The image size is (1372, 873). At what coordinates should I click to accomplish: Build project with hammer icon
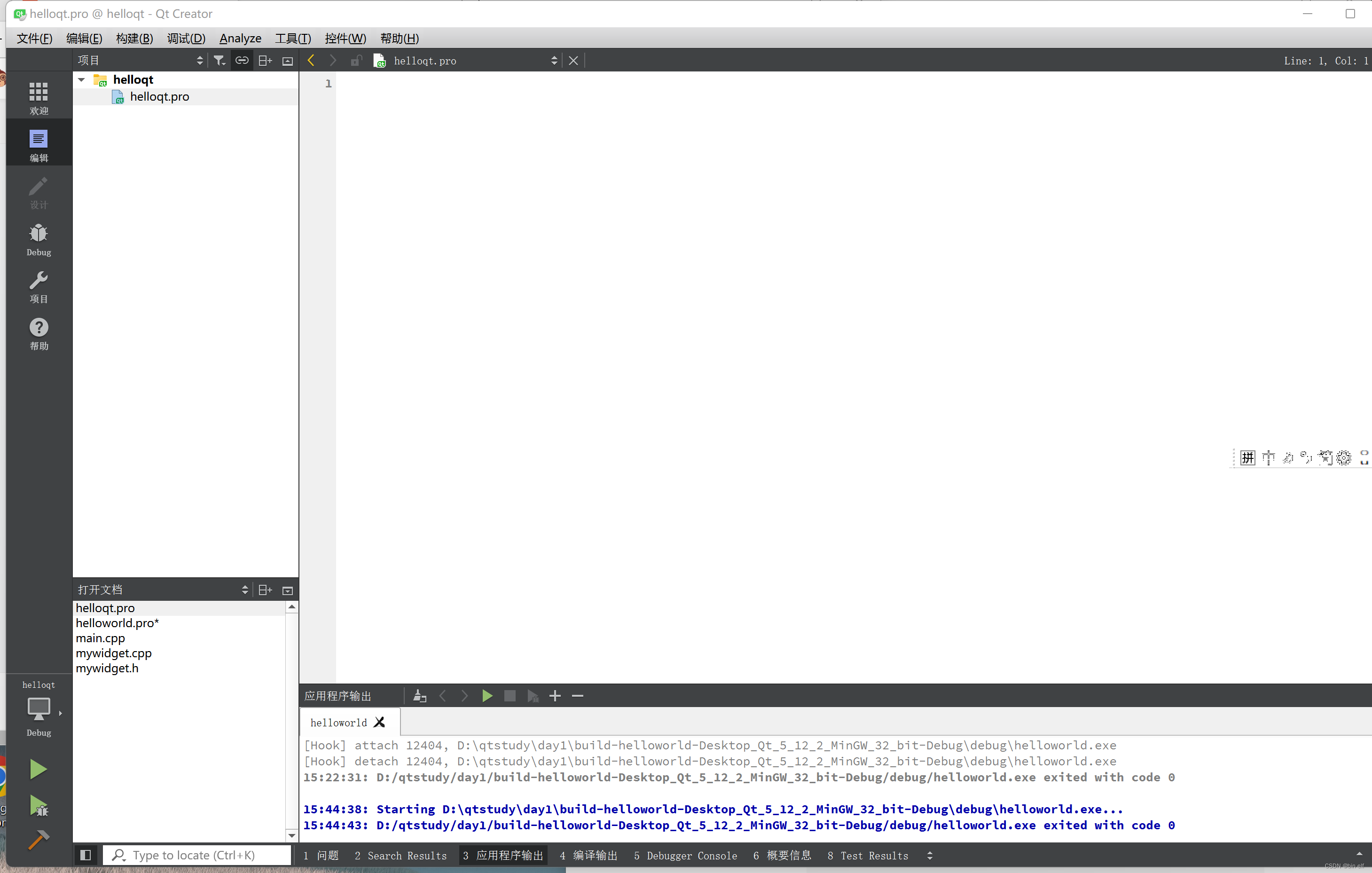pos(38,840)
